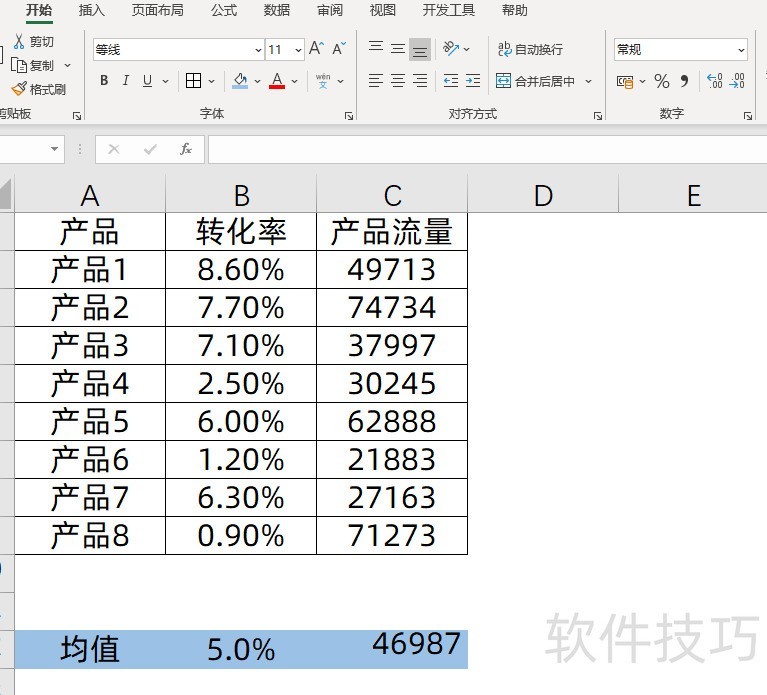Open the font size dropdown showing 11
This screenshot has height=695, width=767.
(298, 50)
